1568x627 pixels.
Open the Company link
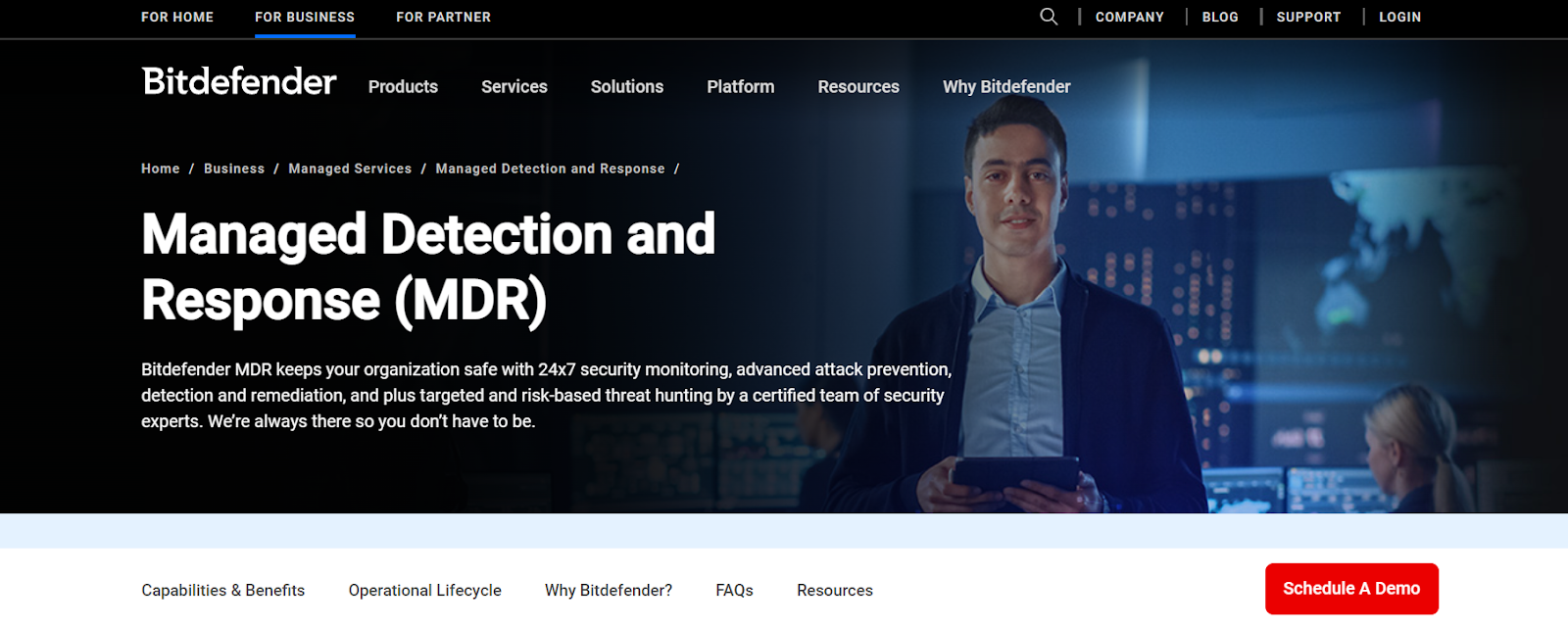click(x=1130, y=17)
